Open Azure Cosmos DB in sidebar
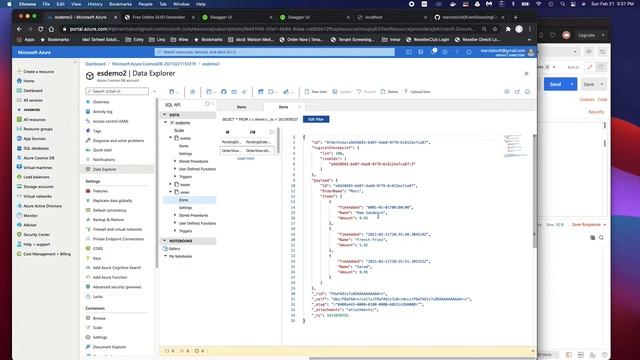This screenshot has width=640, height=360. pyautogui.click(x=36, y=158)
